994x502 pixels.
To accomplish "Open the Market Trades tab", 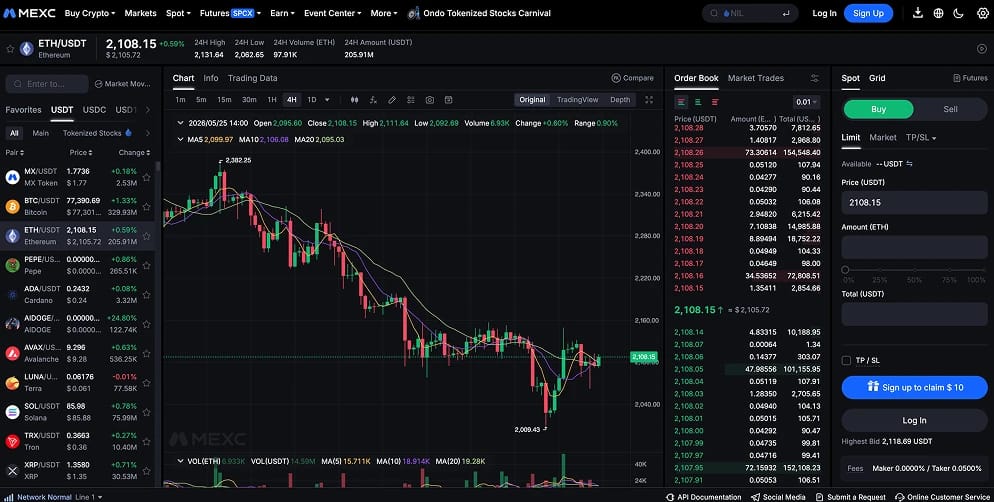I will (756, 78).
